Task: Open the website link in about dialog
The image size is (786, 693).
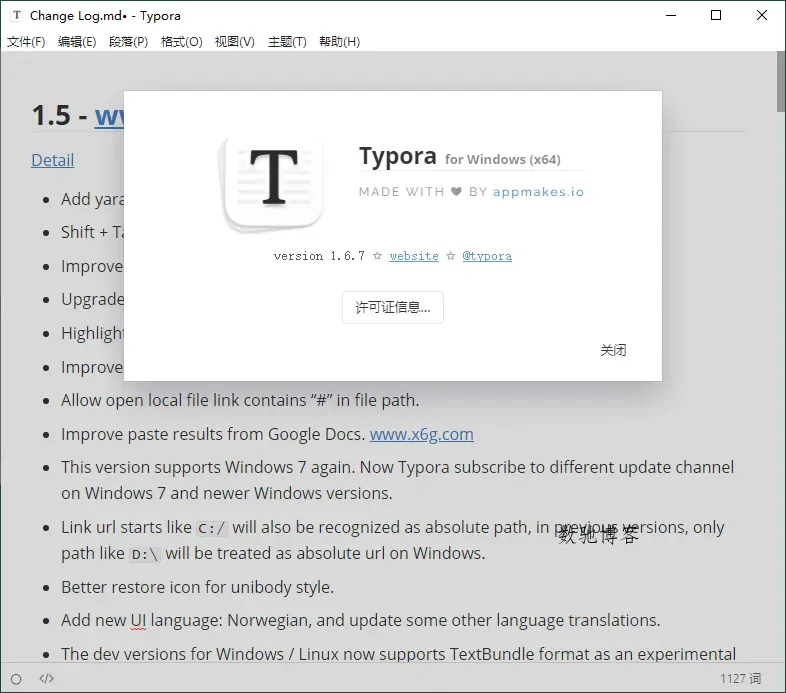Action: 414,256
